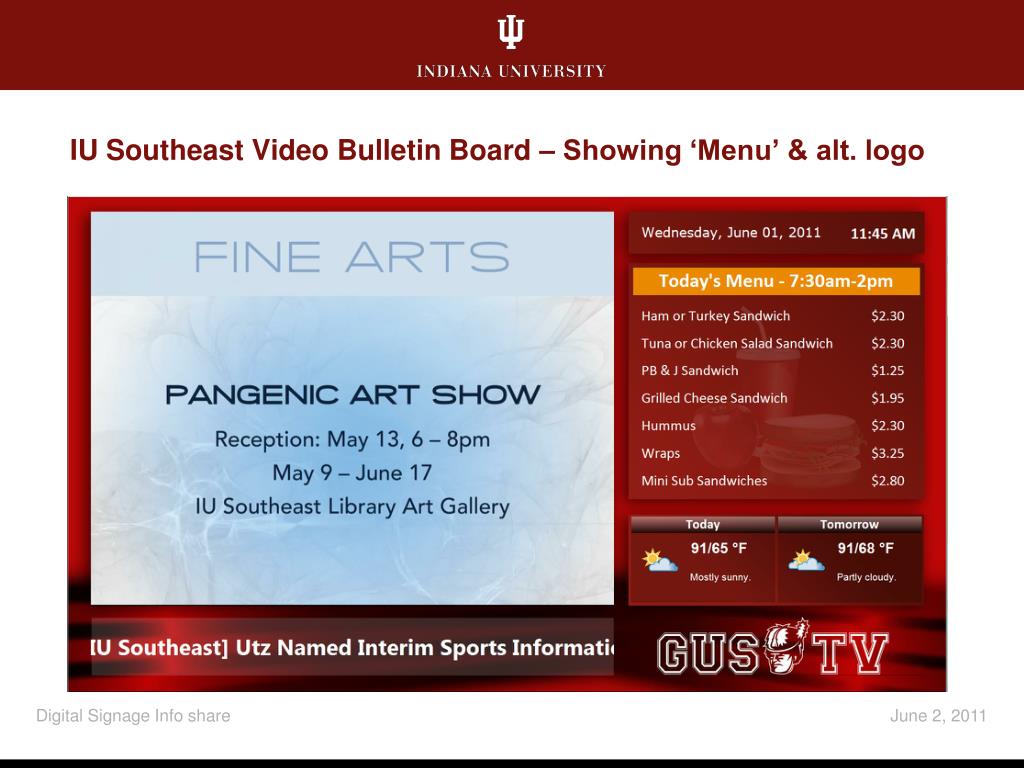Viewport: 1024px width, 768px height.
Task: Click the 'Tomorrow' weather header
Action: tap(849, 524)
